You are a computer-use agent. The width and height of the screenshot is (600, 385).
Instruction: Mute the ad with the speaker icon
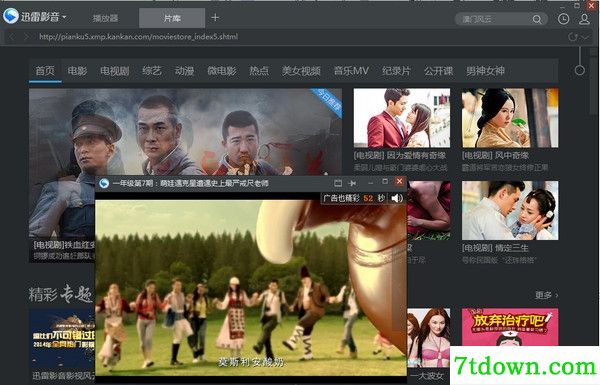coord(397,198)
